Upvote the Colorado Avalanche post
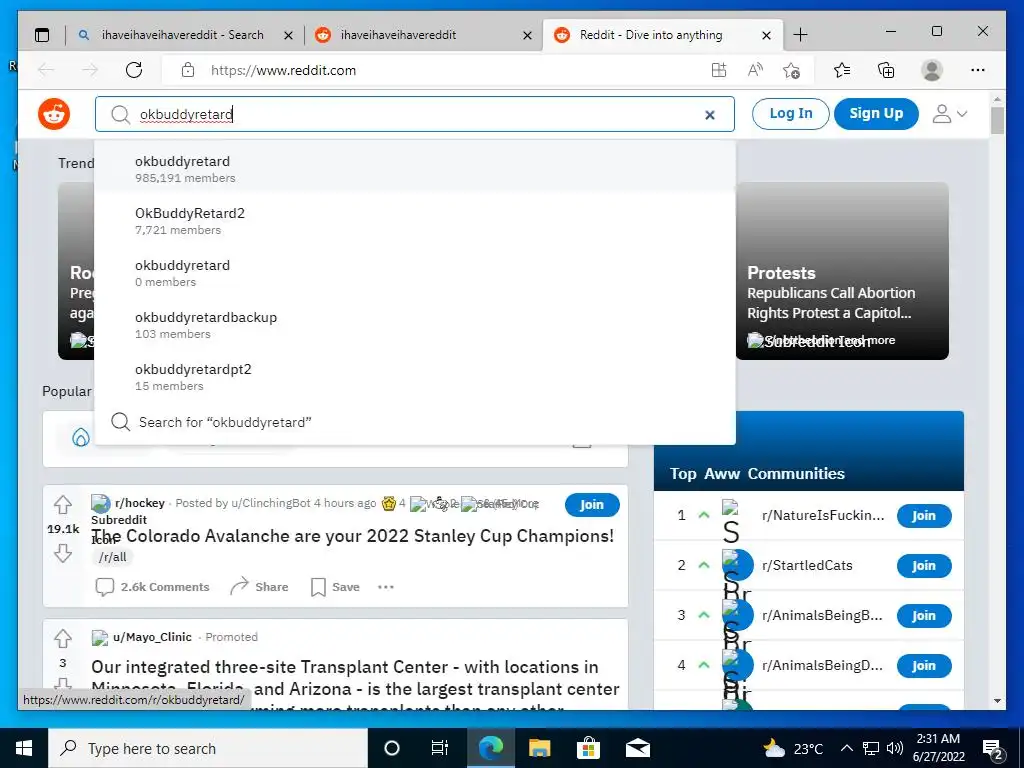 pos(63,504)
